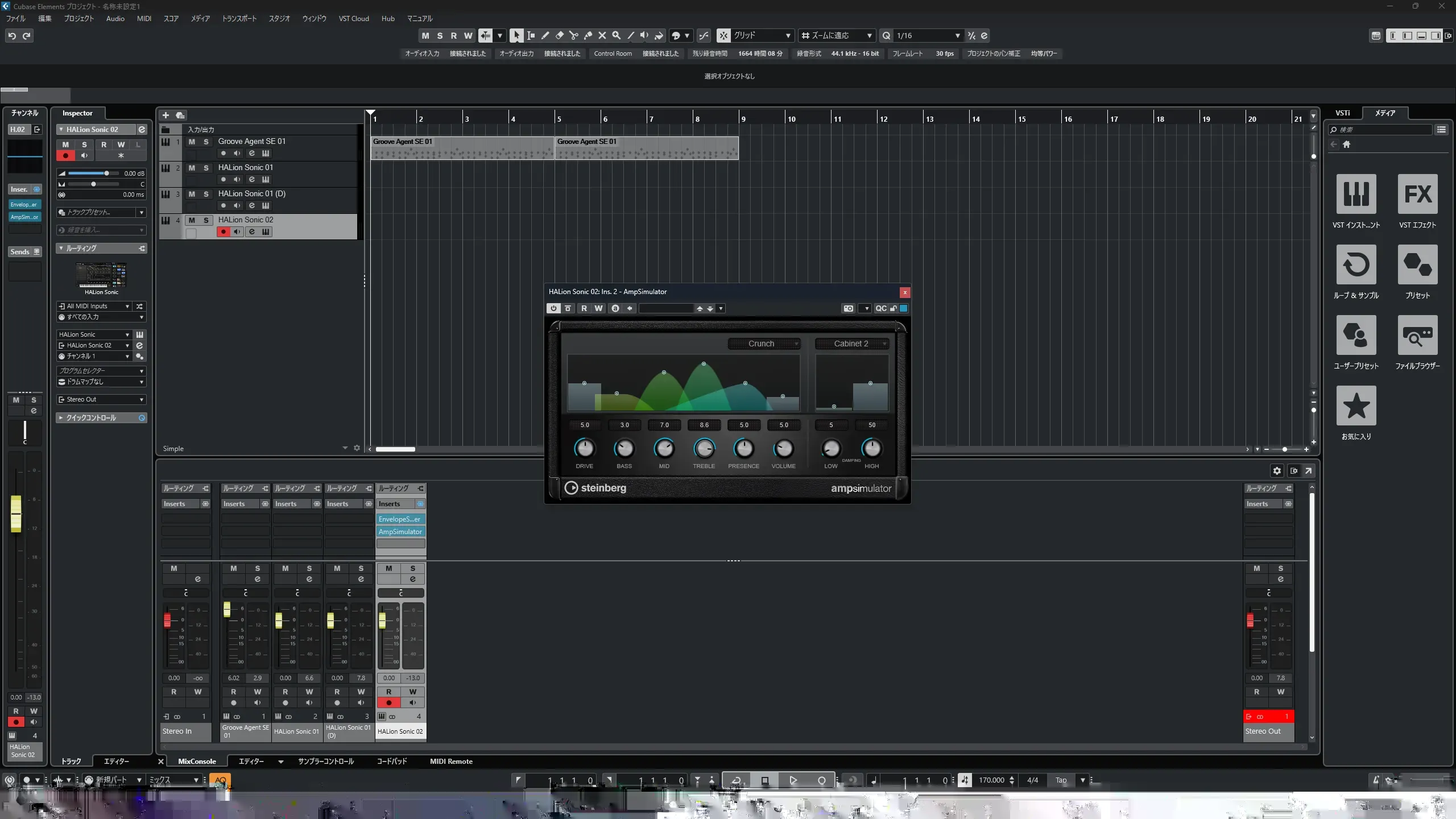Solo the HALion Sonic 01 track
The image size is (1456, 819).
(206, 168)
